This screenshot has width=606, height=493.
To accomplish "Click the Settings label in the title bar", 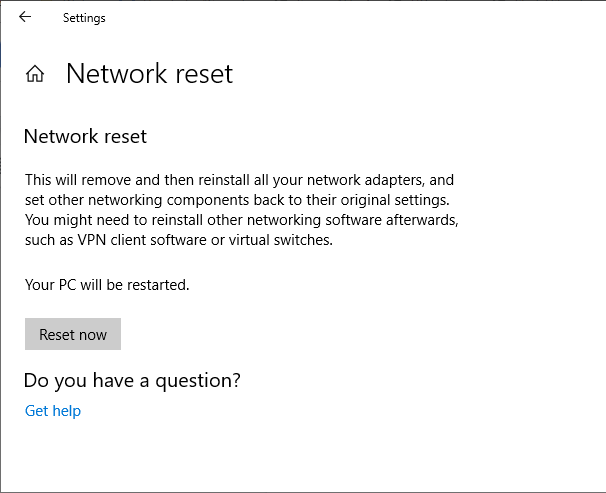I will pyautogui.click(x=84, y=18).
